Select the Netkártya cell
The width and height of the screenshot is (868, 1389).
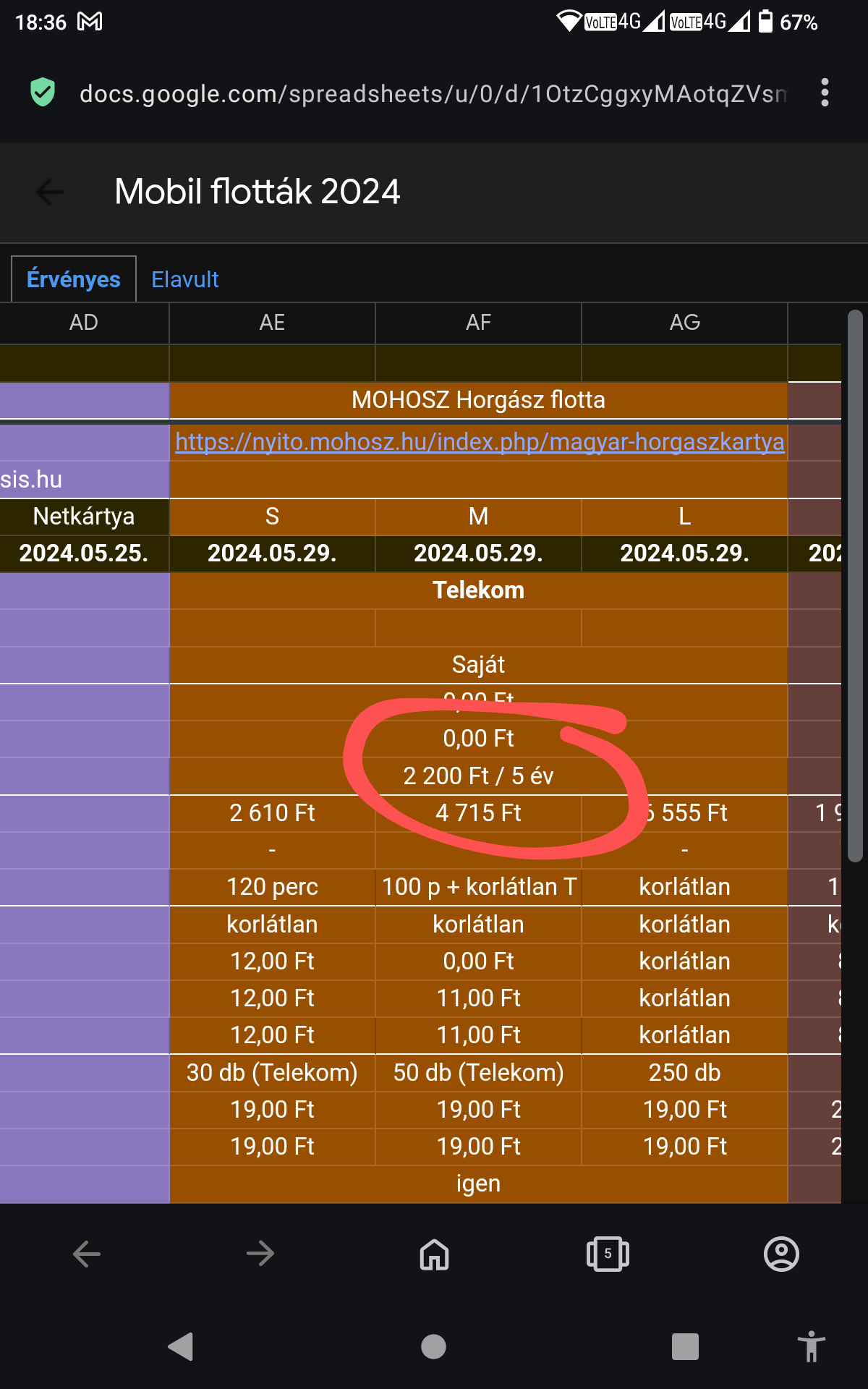(x=84, y=517)
